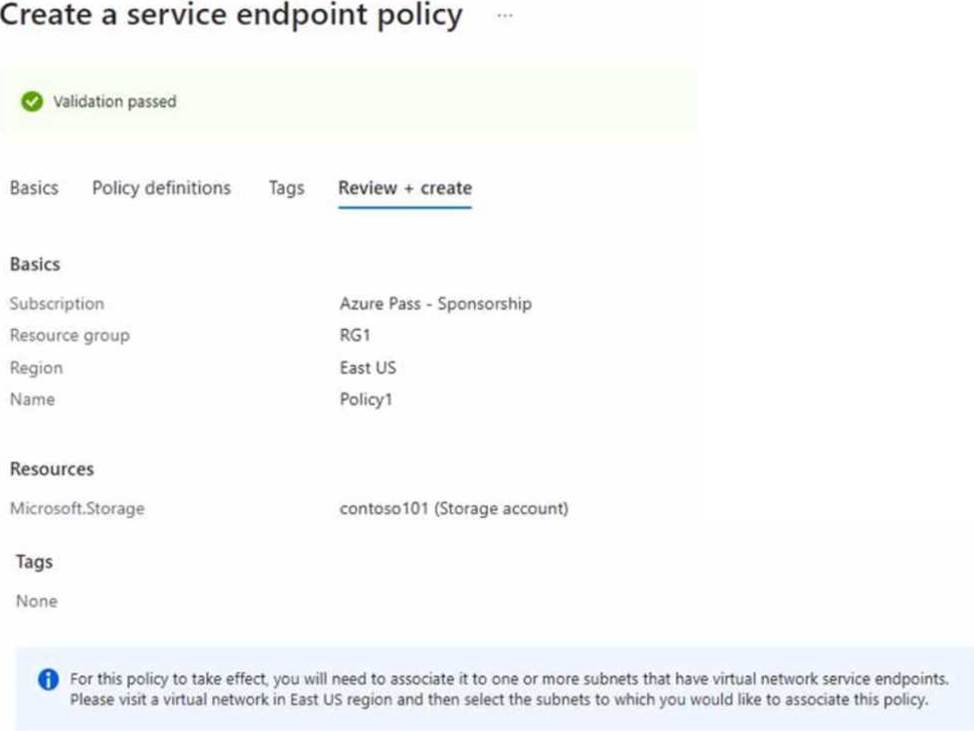The width and height of the screenshot is (974, 731).
Task: Switch to the Basics tab
Action: click(34, 188)
